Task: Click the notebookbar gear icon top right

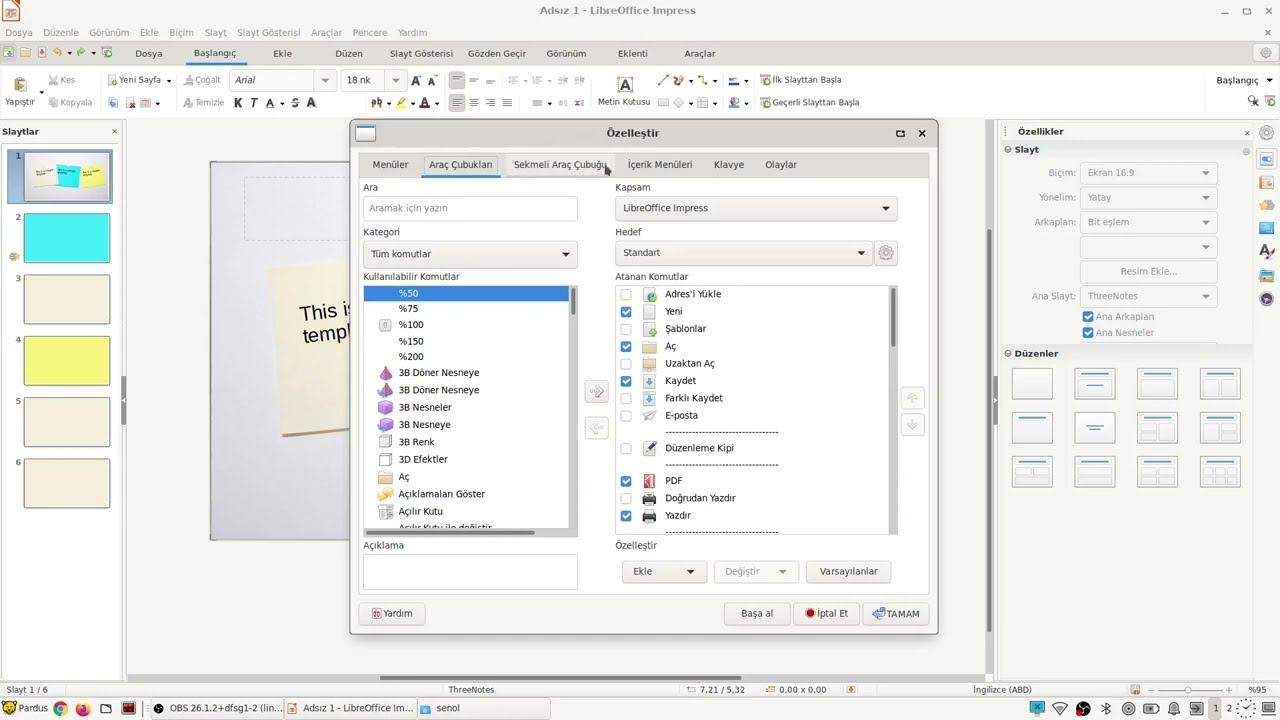Action: tap(1265, 53)
